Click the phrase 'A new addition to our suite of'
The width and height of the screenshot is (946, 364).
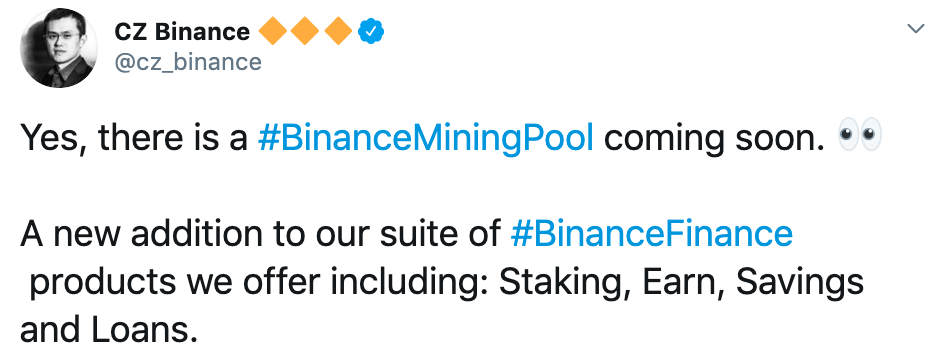click(260, 234)
